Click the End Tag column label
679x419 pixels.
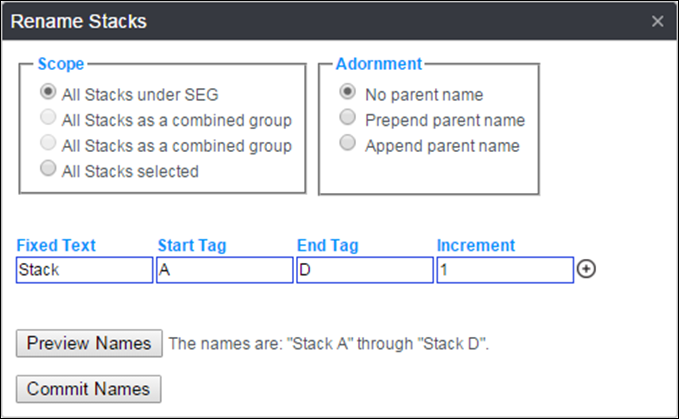pos(327,245)
